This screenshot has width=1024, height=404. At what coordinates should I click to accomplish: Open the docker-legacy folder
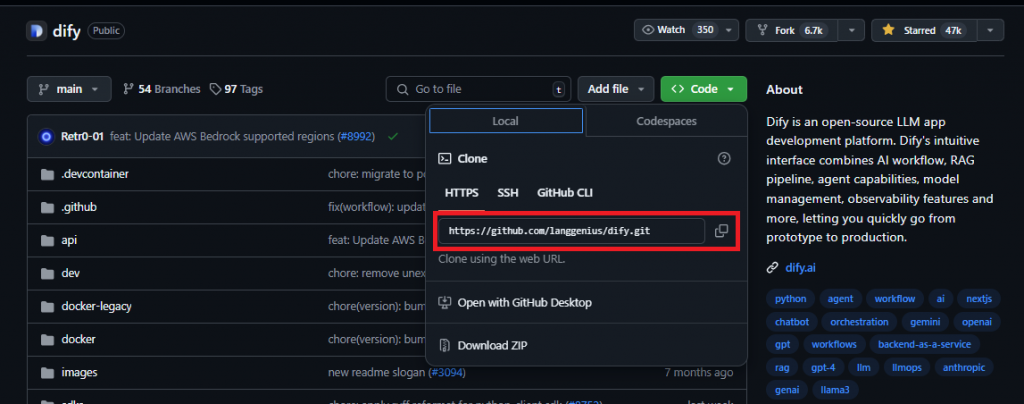point(97,306)
